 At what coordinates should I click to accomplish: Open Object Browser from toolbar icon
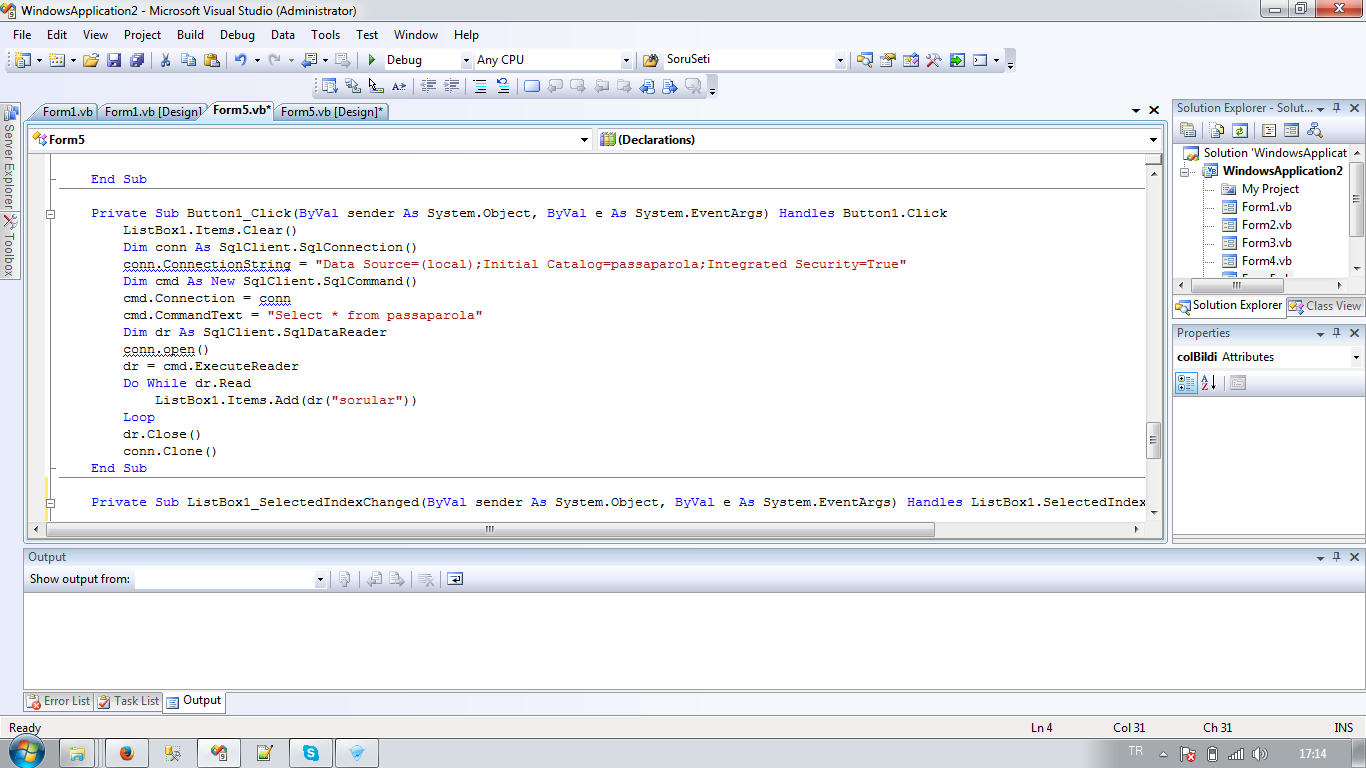point(911,60)
